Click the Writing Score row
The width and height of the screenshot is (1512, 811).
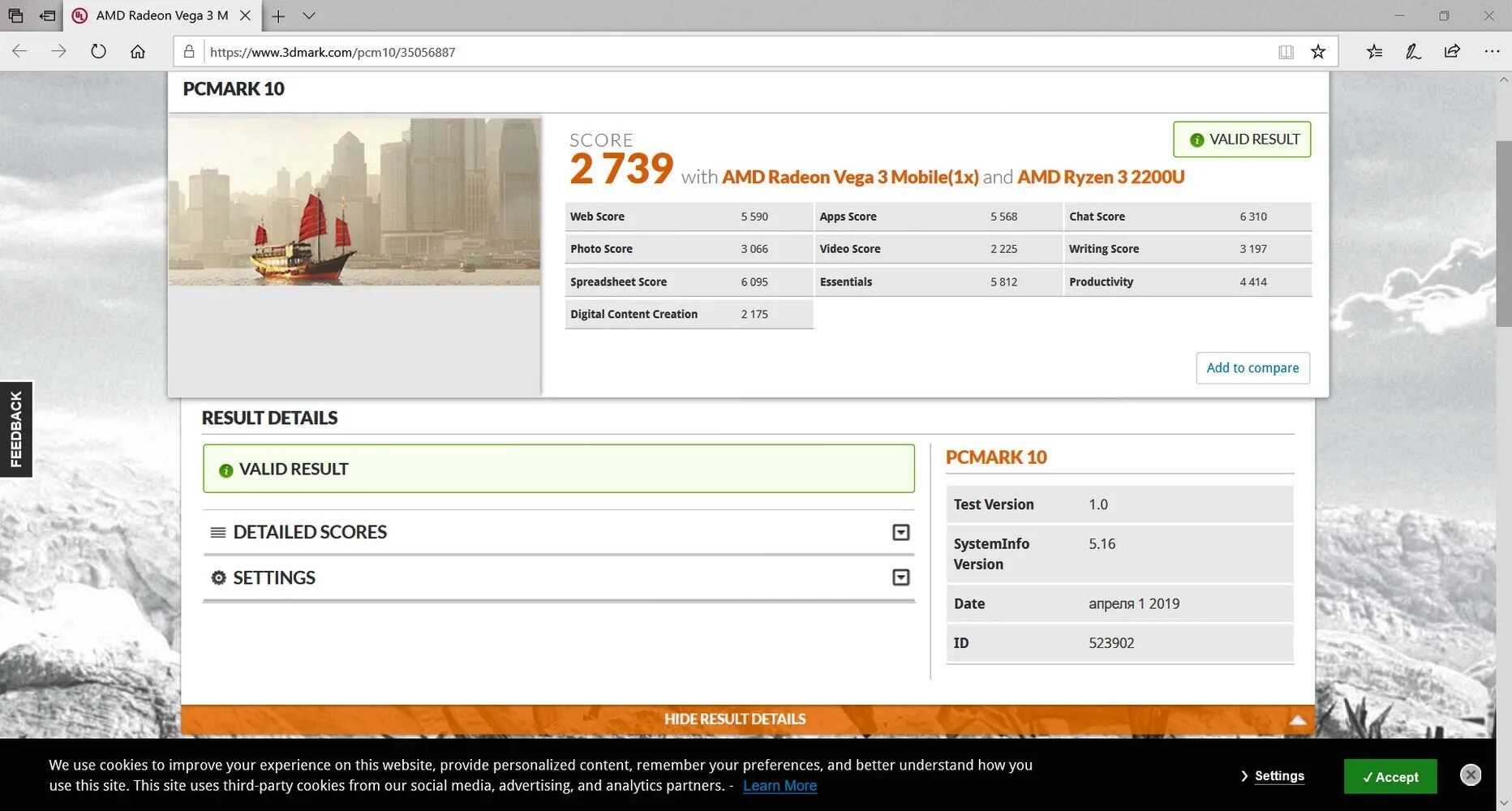(1188, 249)
